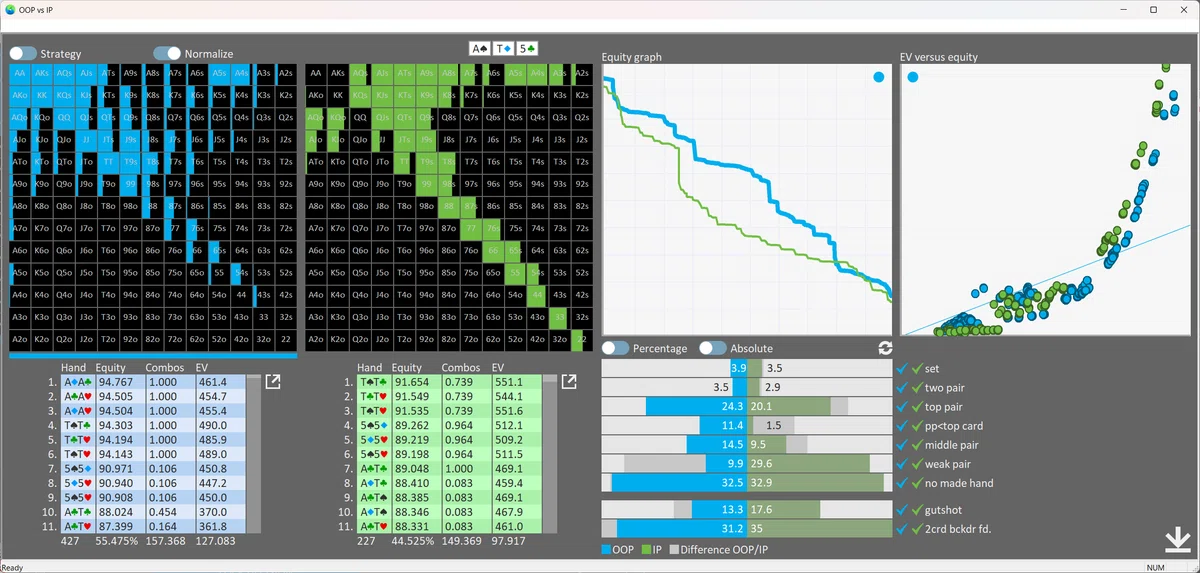Click the T♦ board card

504,48
